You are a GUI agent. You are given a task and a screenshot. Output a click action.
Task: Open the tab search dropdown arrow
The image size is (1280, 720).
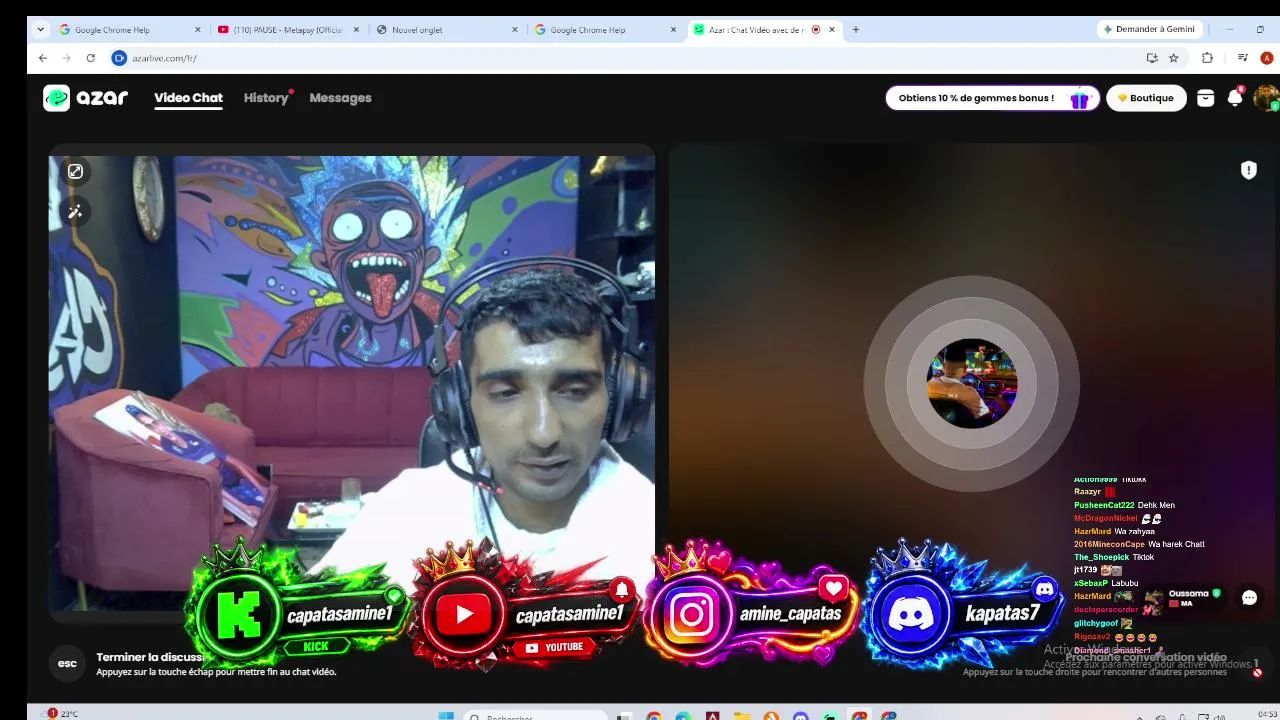[x=41, y=30]
